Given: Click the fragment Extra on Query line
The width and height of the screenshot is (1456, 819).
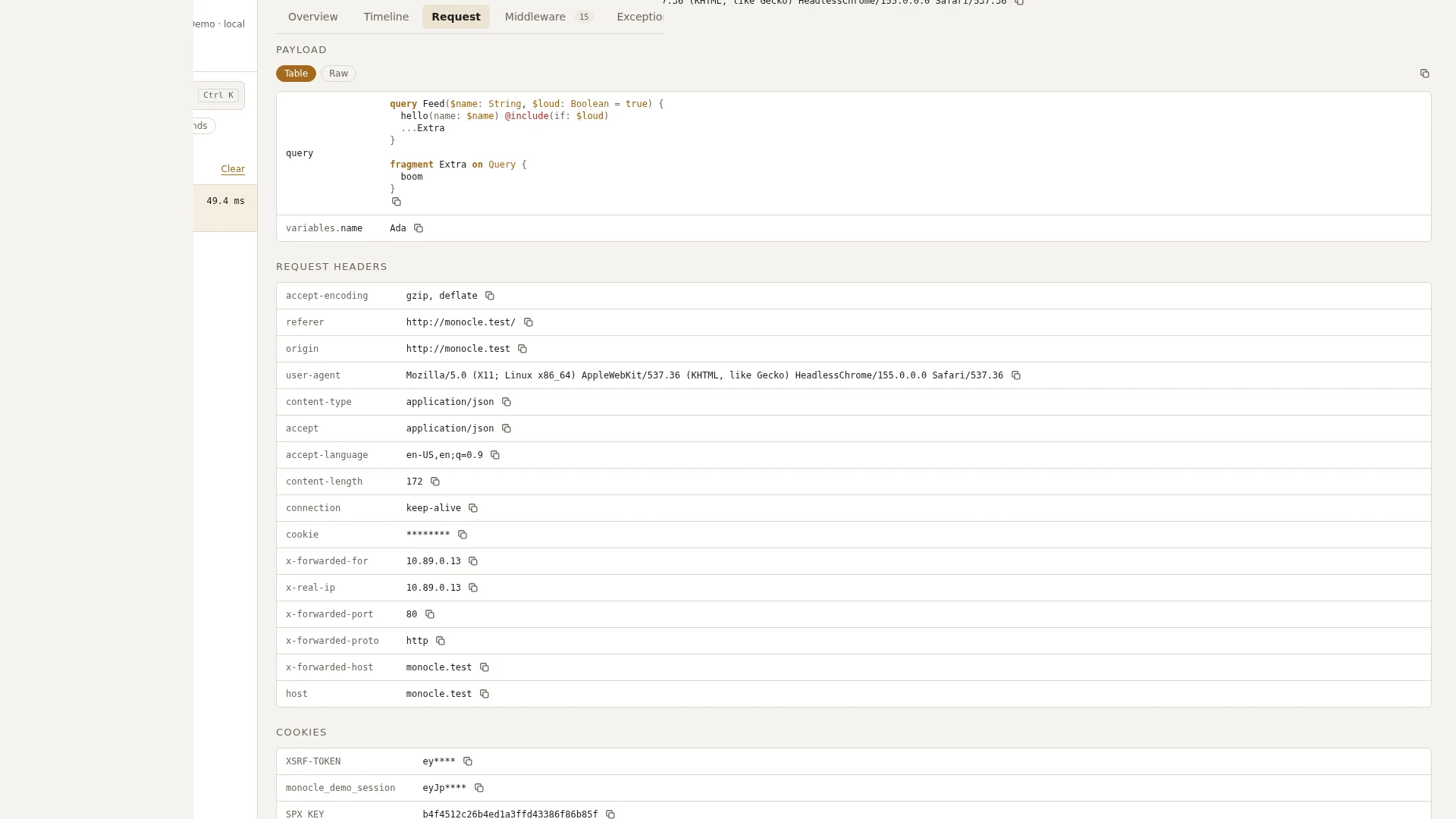Looking at the screenshot, I should tap(458, 165).
